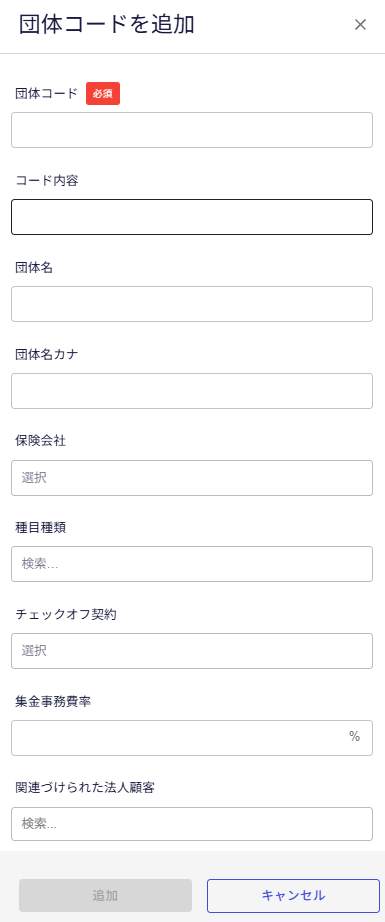Expand the チェックオフ契約 dropdown
Viewport: 385px width, 922px height.
coord(192,651)
